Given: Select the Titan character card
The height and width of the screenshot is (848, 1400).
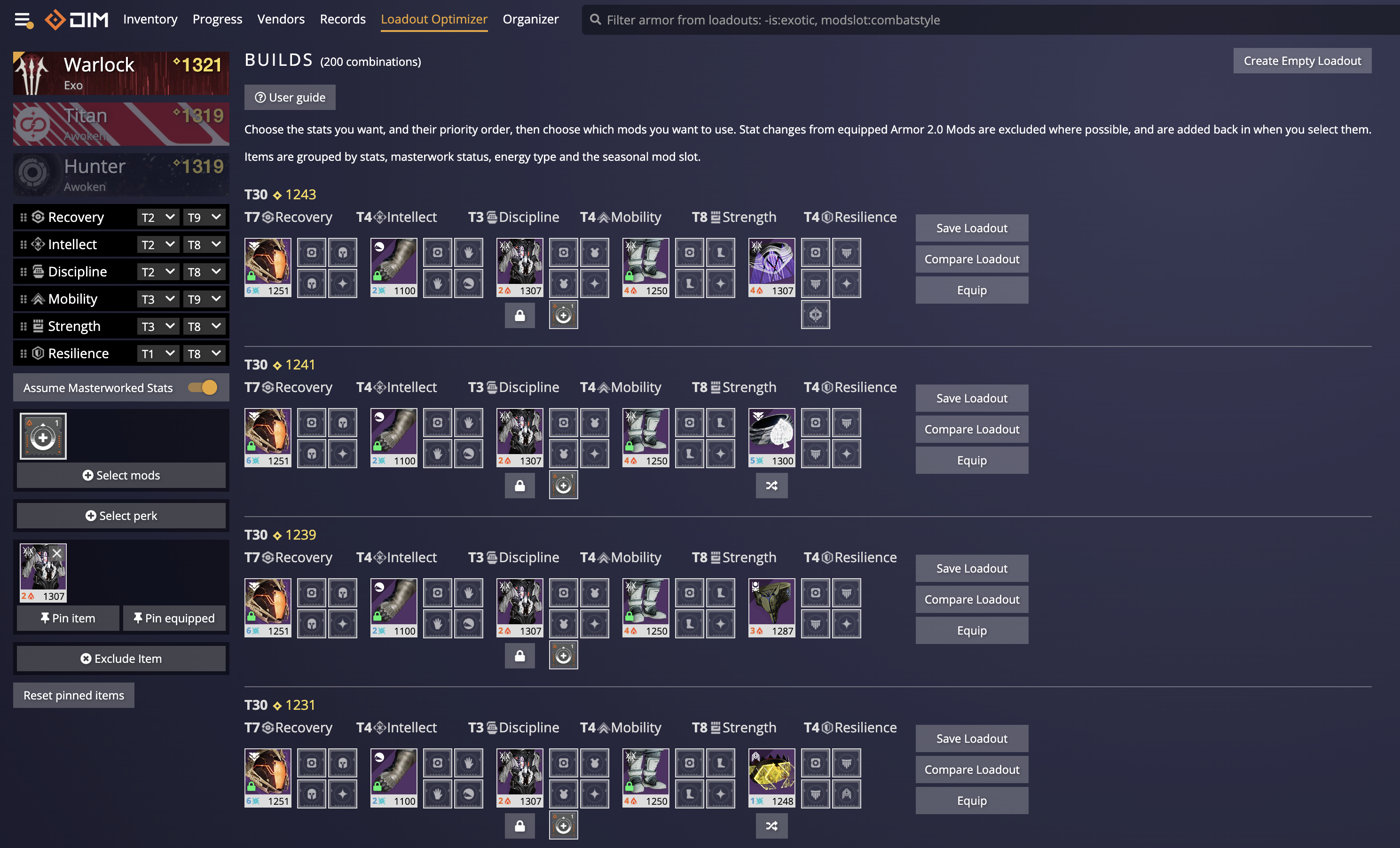Looking at the screenshot, I should (x=121, y=123).
